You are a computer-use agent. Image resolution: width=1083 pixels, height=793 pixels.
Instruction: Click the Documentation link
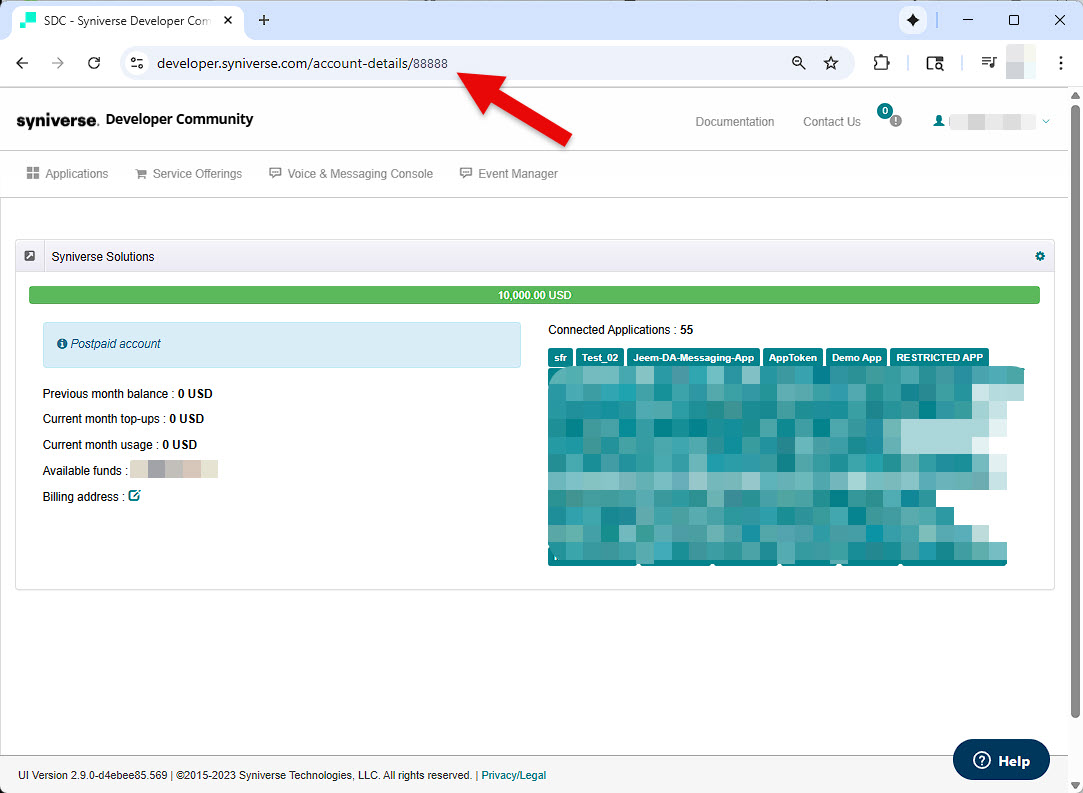coord(735,122)
